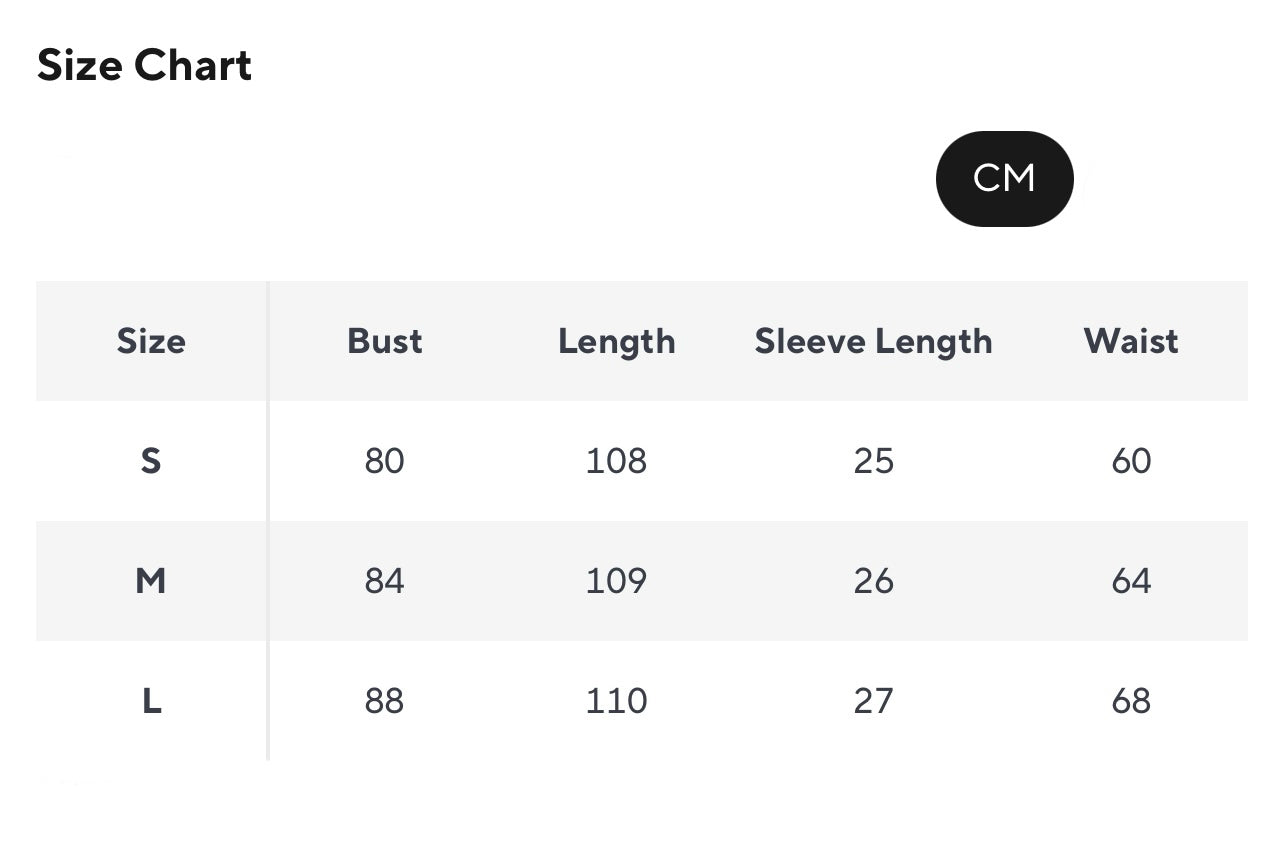The image size is (1284, 848).
Task: Click the waist value 68
Action: [1131, 701]
